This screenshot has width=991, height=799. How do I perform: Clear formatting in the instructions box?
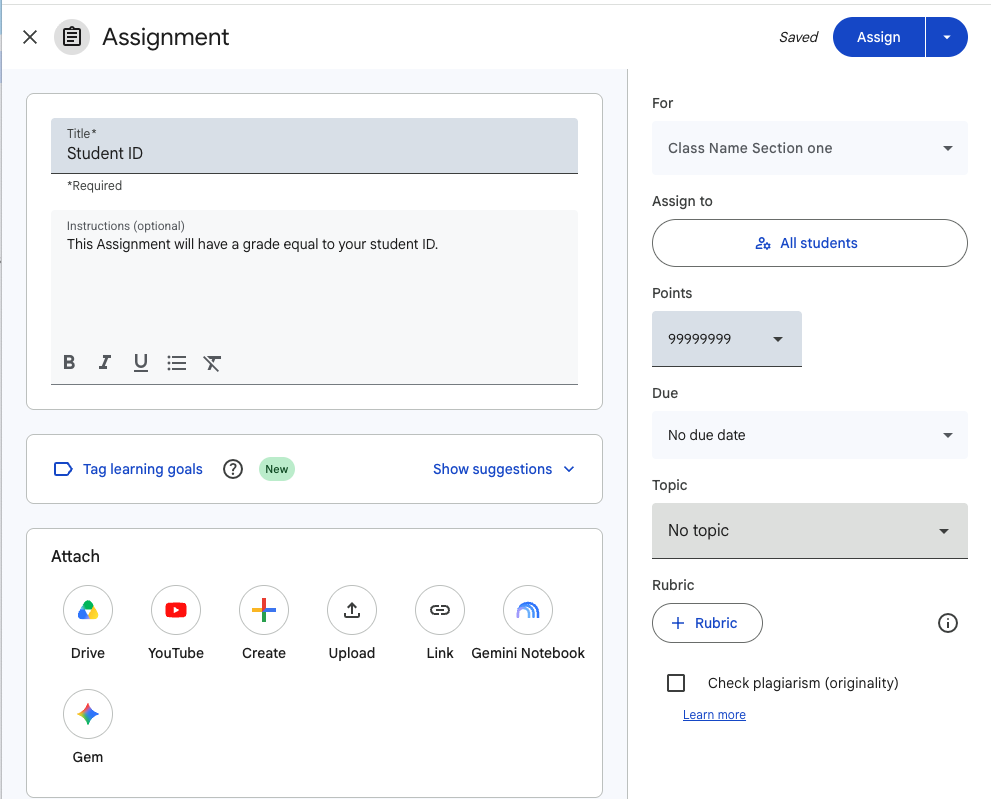tap(212, 362)
